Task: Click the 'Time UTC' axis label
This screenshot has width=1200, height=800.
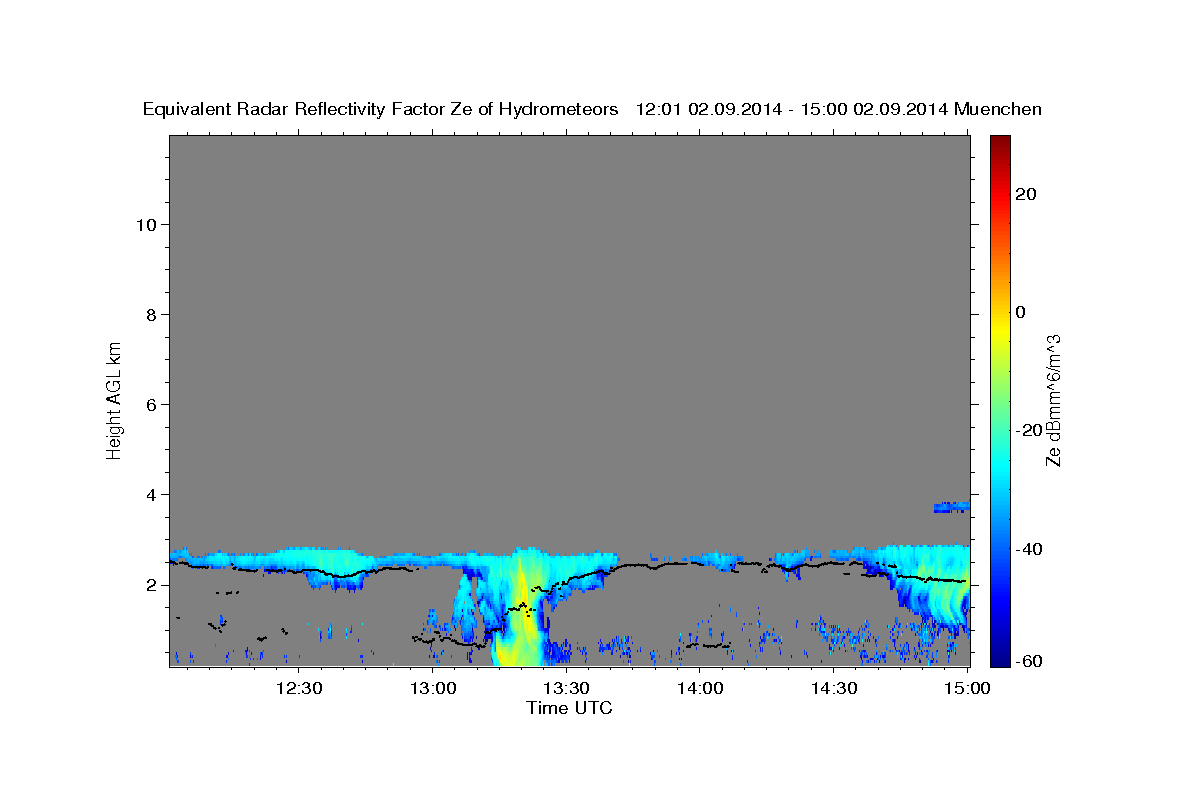Action: click(x=569, y=708)
